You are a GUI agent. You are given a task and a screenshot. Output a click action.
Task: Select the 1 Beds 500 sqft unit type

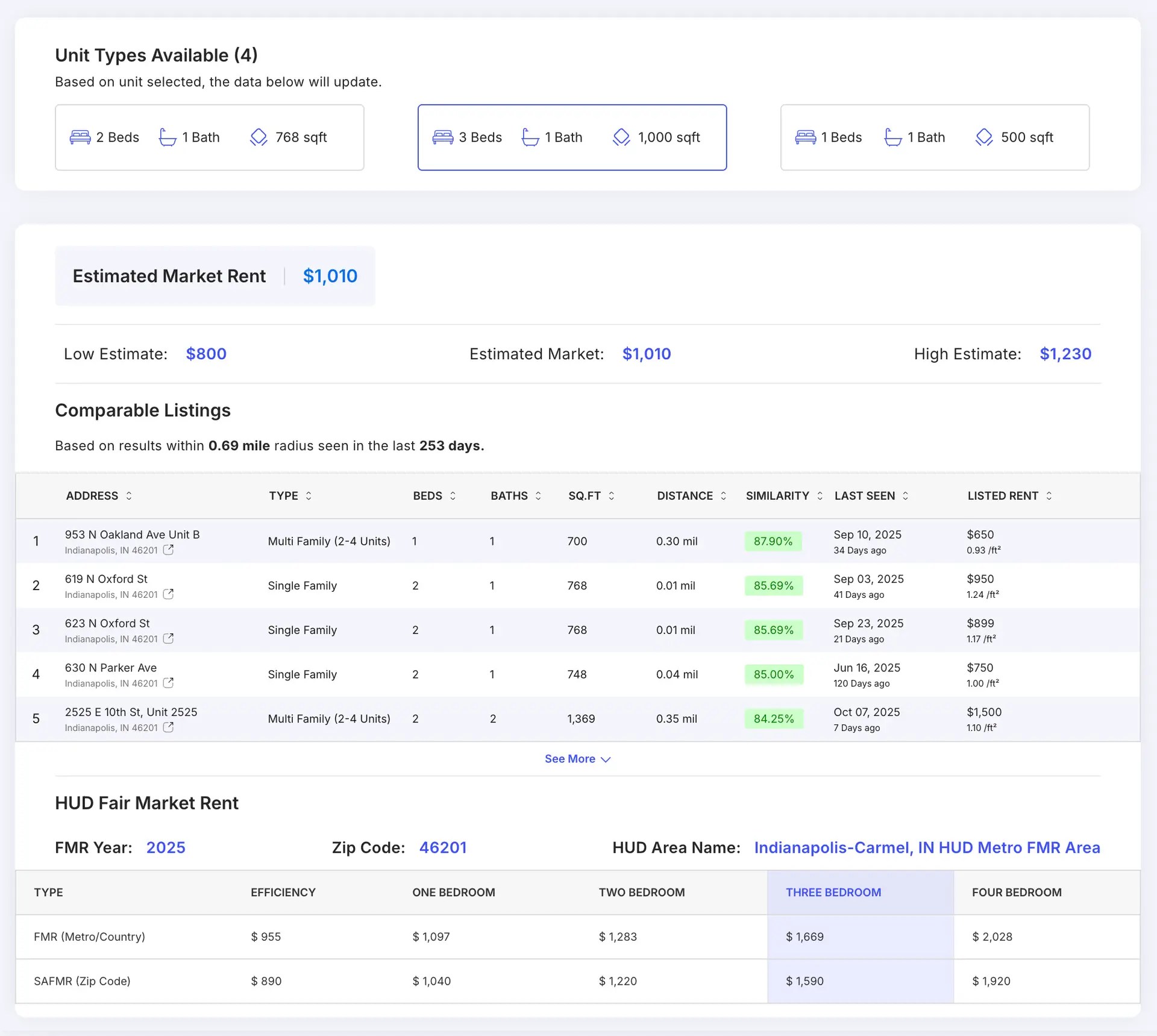934,137
